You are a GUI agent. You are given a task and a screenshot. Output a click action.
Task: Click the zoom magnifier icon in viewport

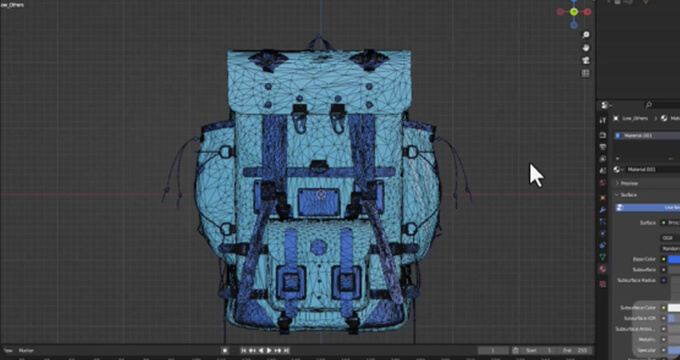point(585,35)
